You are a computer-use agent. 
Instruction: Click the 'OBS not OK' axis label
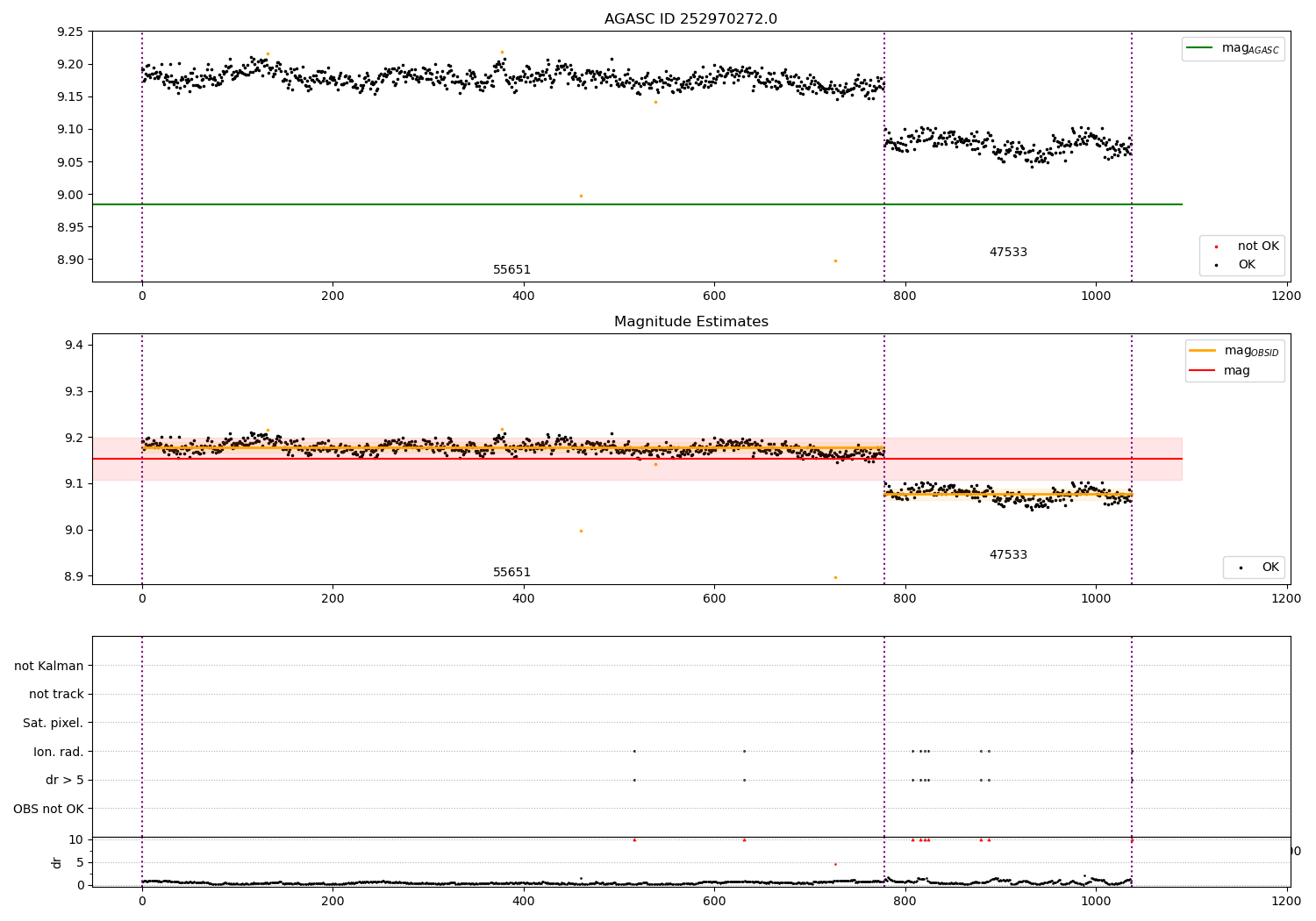pos(48,810)
